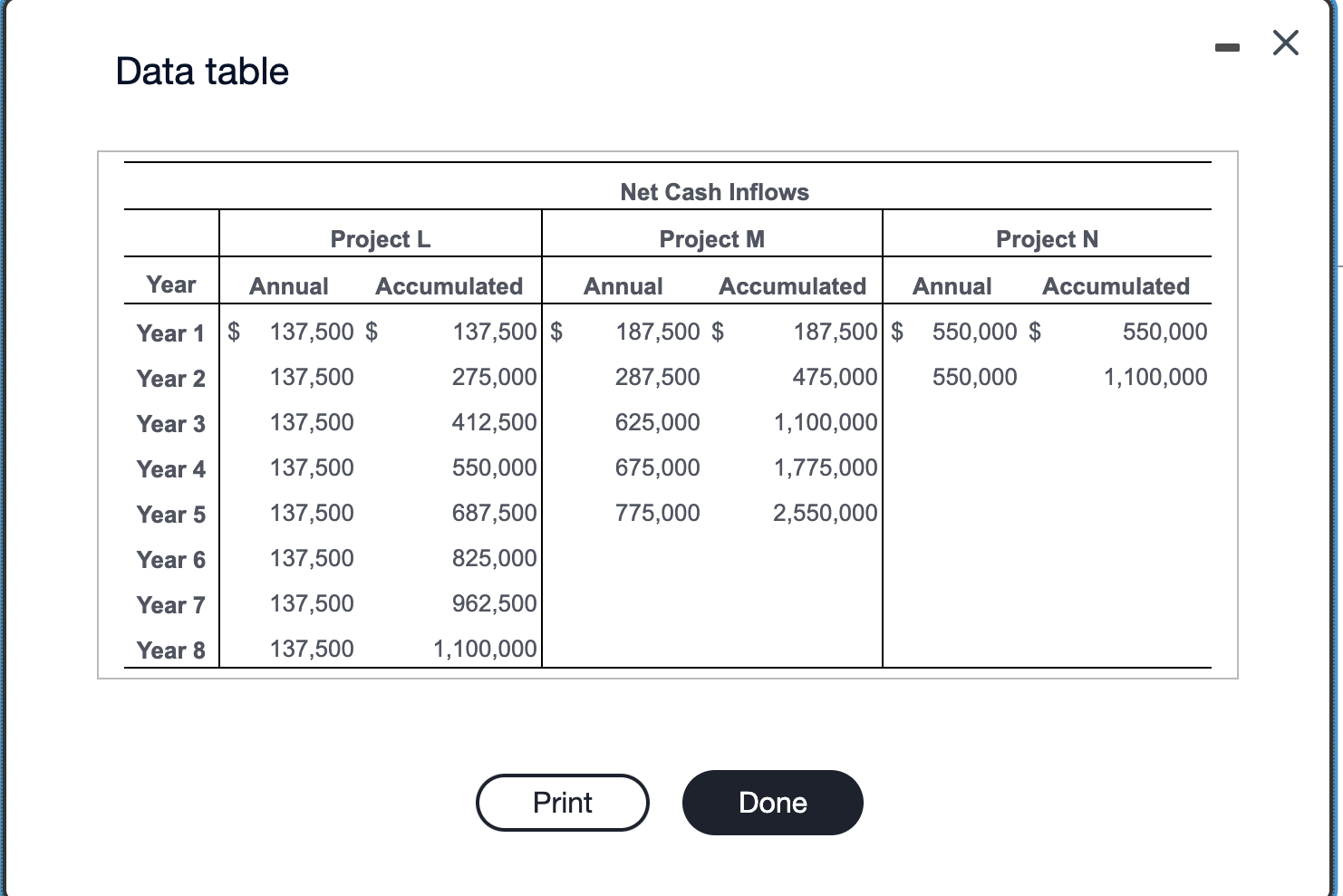This screenshot has height=896, width=1343.
Task: Select the Year 8 row label
Action: coord(170,649)
